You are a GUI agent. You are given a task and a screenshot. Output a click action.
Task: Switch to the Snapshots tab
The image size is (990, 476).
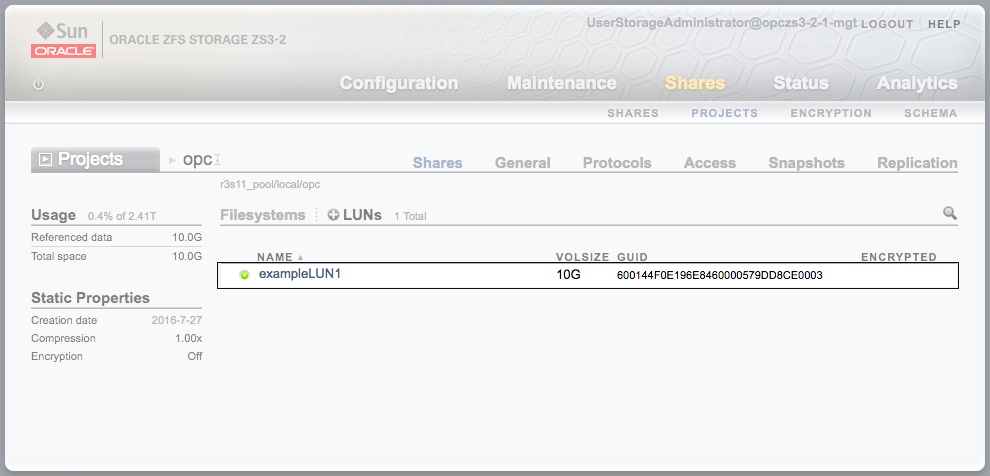pyautogui.click(x=806, y=163)
